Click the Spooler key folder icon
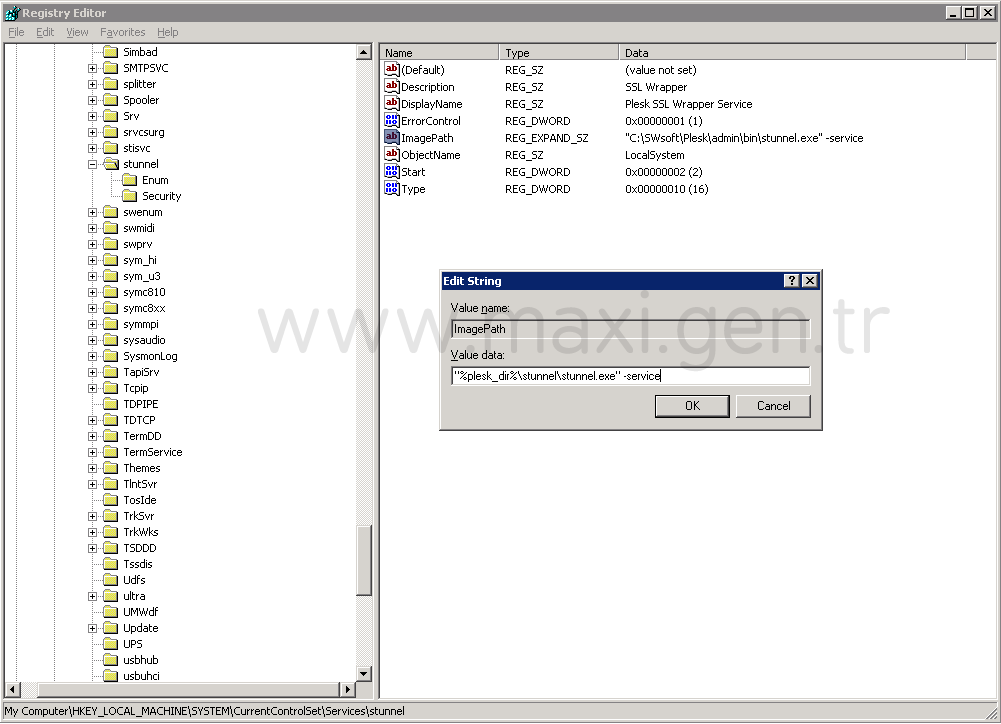1001x724 pixels. pos(111,100)
